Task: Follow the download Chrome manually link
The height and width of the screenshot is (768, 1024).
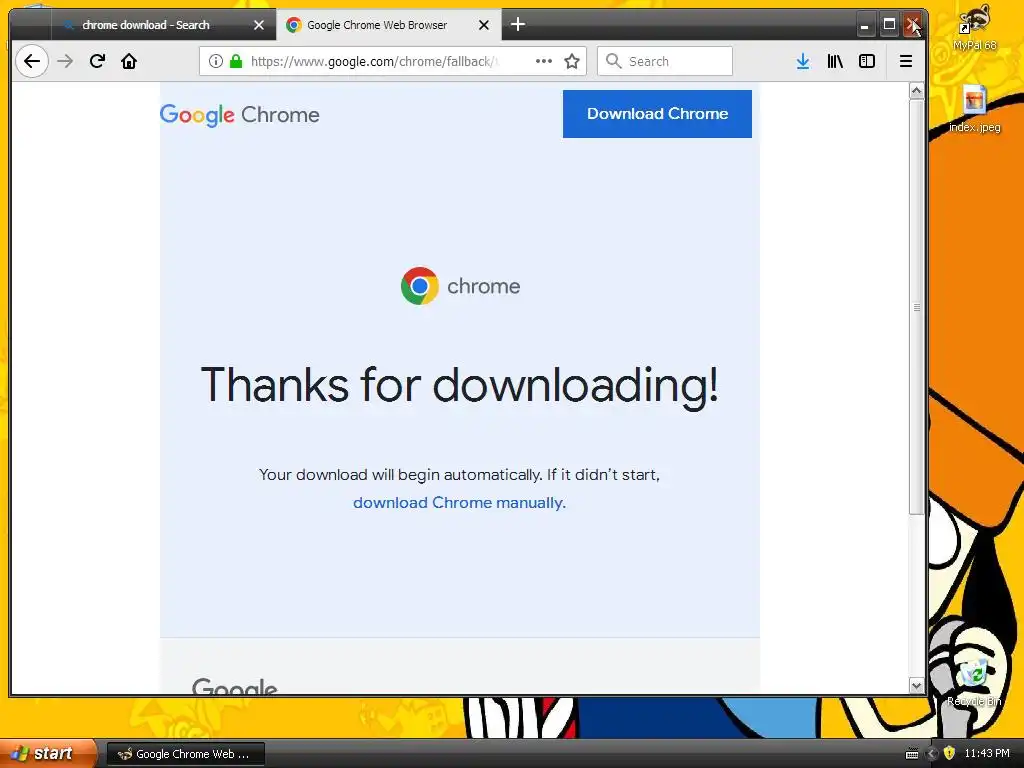Action: (x=459, y=503)
